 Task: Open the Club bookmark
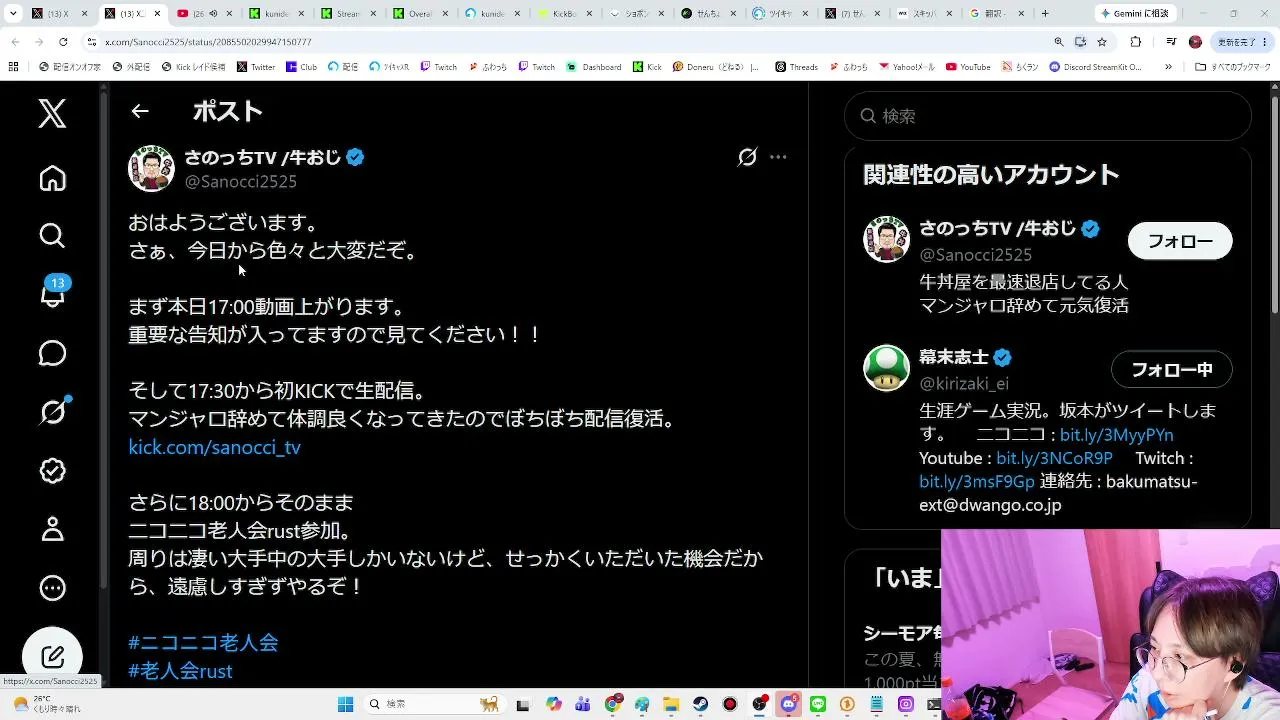[301, 67]
